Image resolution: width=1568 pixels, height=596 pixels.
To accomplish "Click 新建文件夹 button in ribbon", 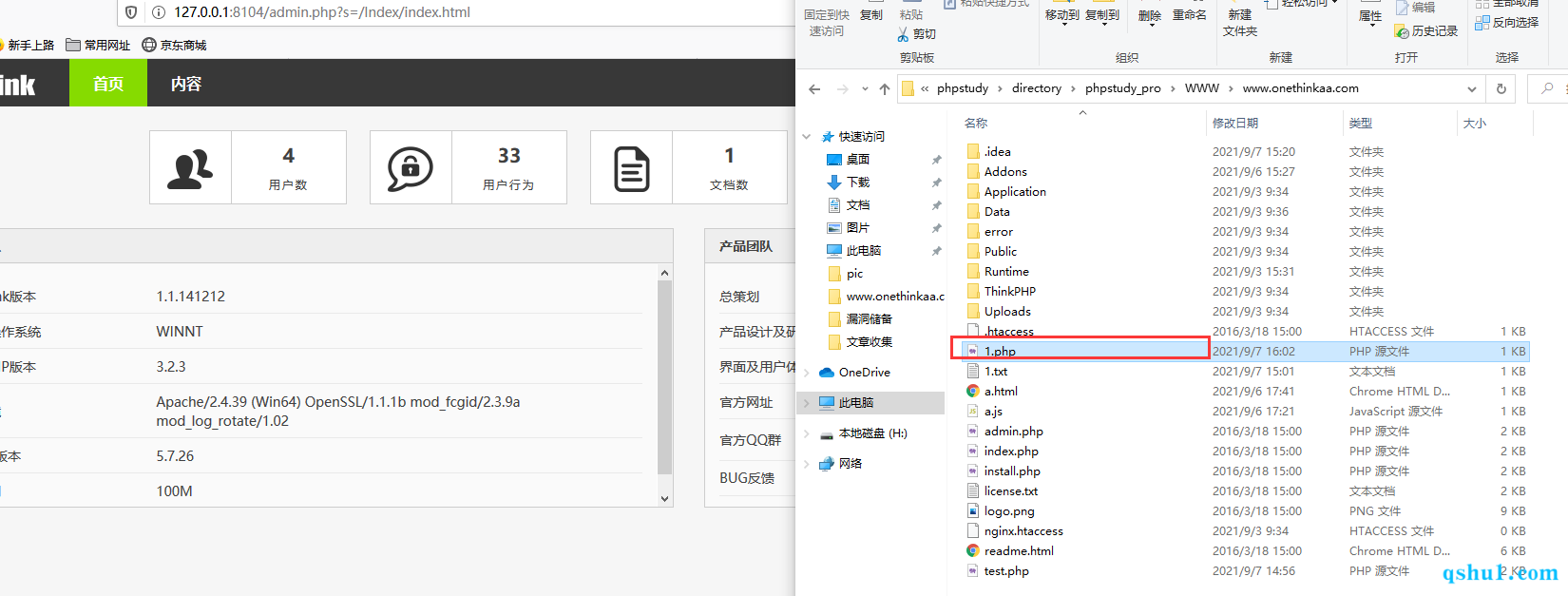I will 1240,23.
